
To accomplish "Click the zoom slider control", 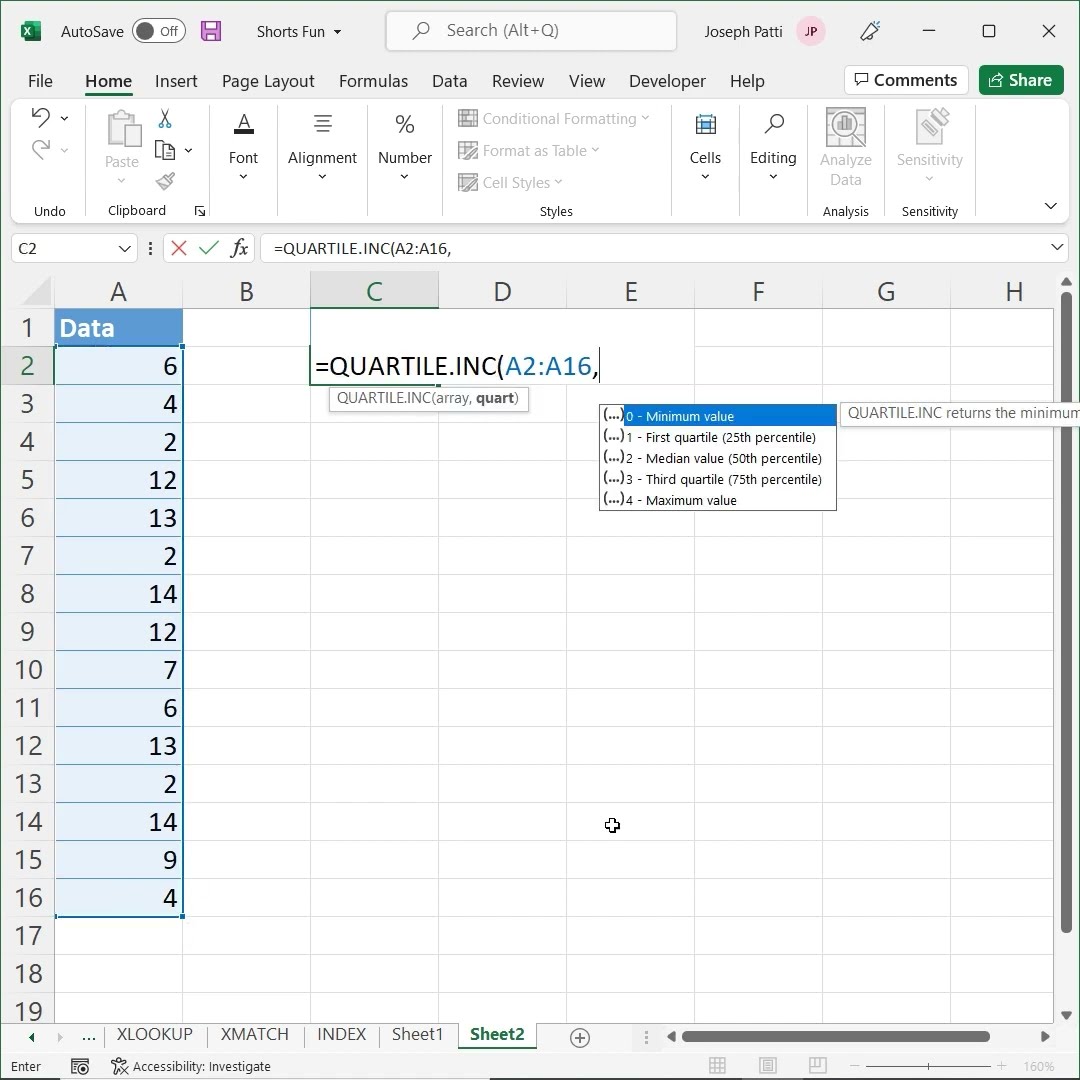I will (928, 1066).
